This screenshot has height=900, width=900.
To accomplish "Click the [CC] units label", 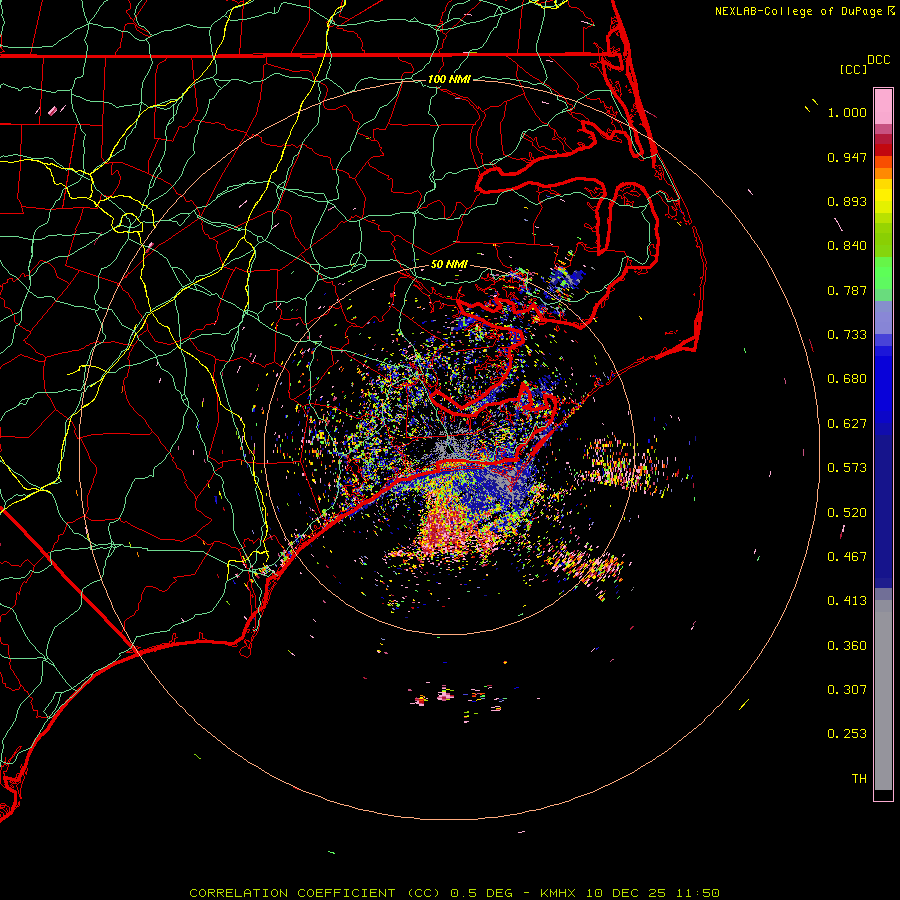I will pyautogui.click(x=853, y=69).
